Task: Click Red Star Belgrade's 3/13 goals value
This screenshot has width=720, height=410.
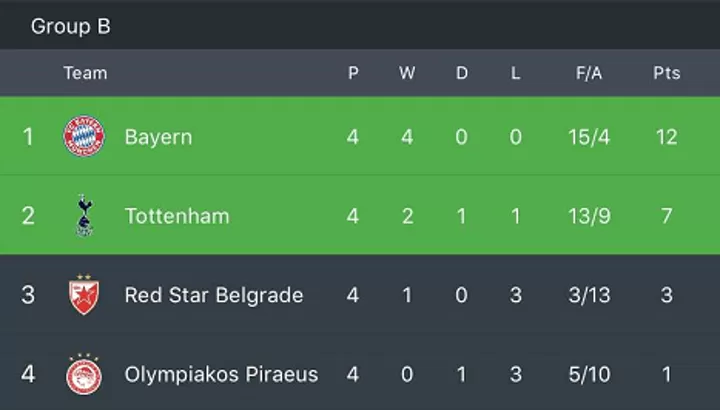Action: tap(589, 295)
